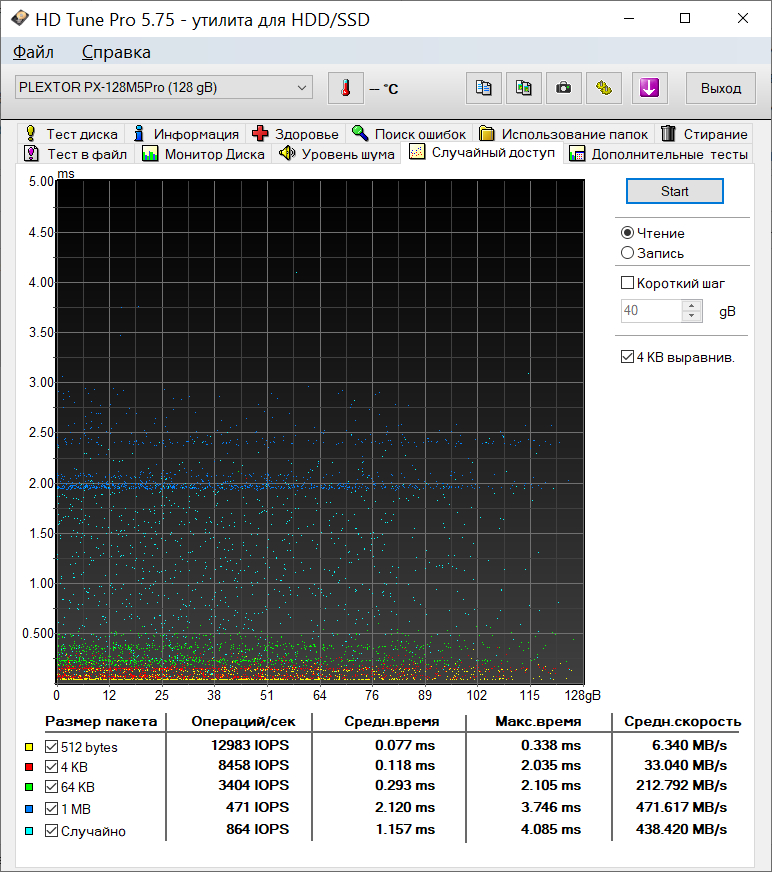
Task: Click the scatter icon on Случайный доступ
Action: [417, 151]
